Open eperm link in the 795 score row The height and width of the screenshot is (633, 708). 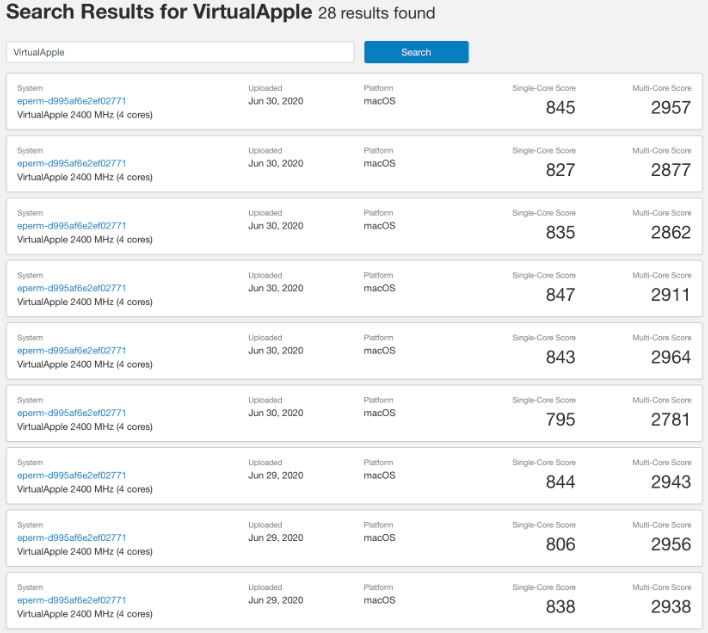tap(71, 413)
